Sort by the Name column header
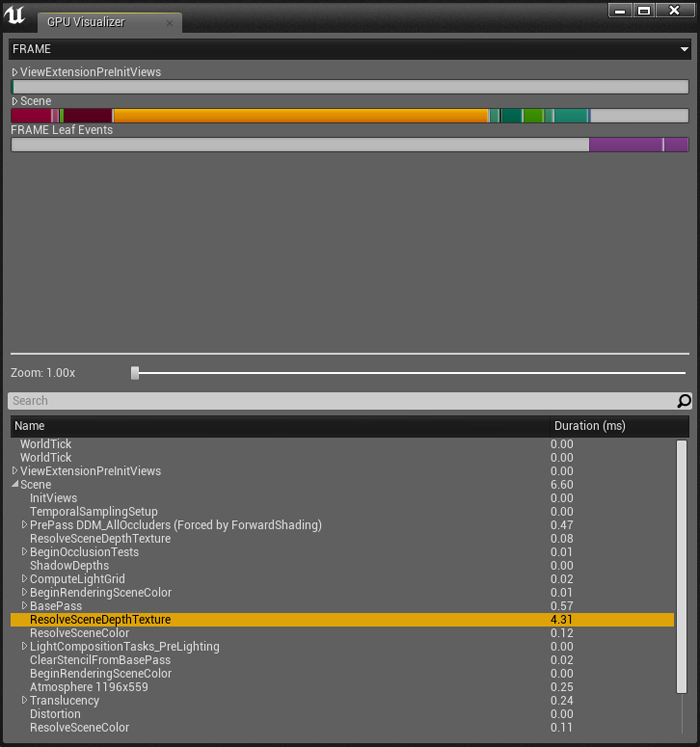The width and height of the screenshot is (700, 747). (280, 426)
